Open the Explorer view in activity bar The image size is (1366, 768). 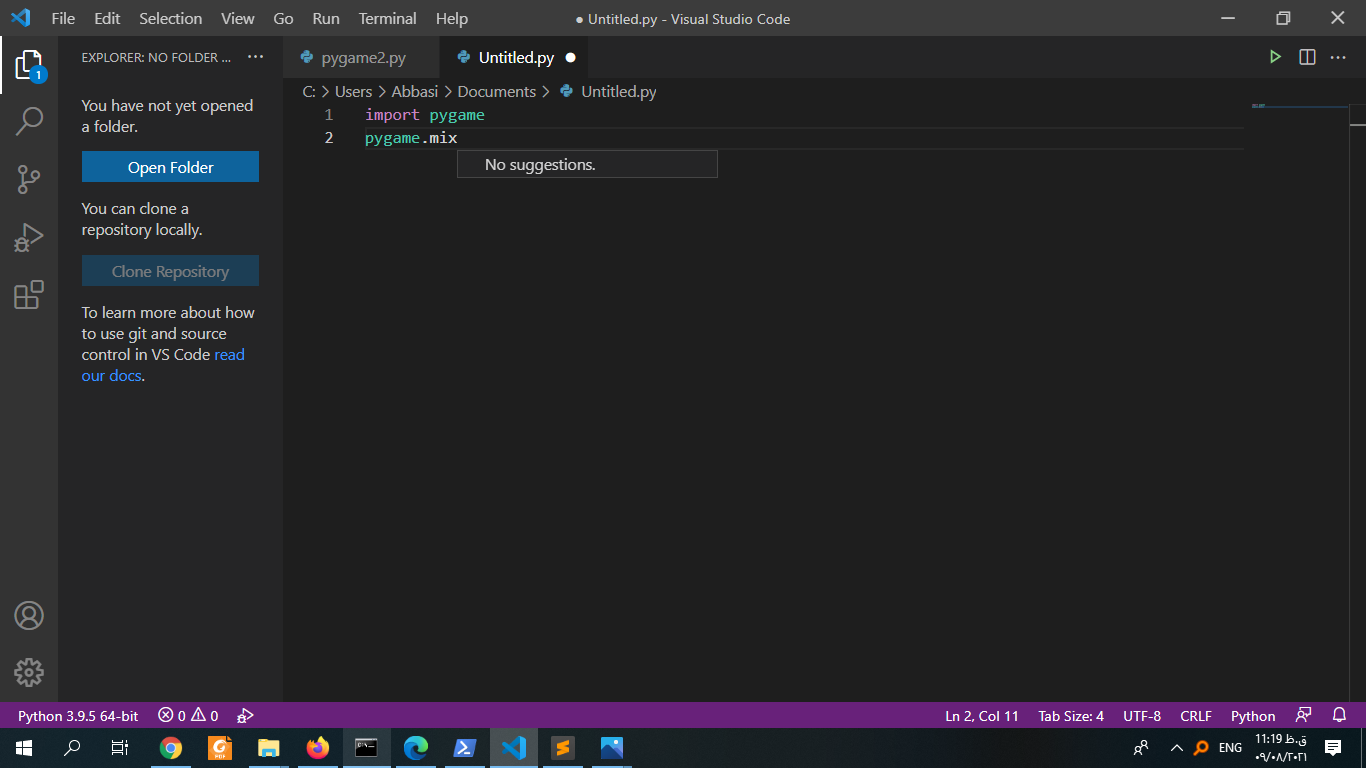click(x=29, y=66)
